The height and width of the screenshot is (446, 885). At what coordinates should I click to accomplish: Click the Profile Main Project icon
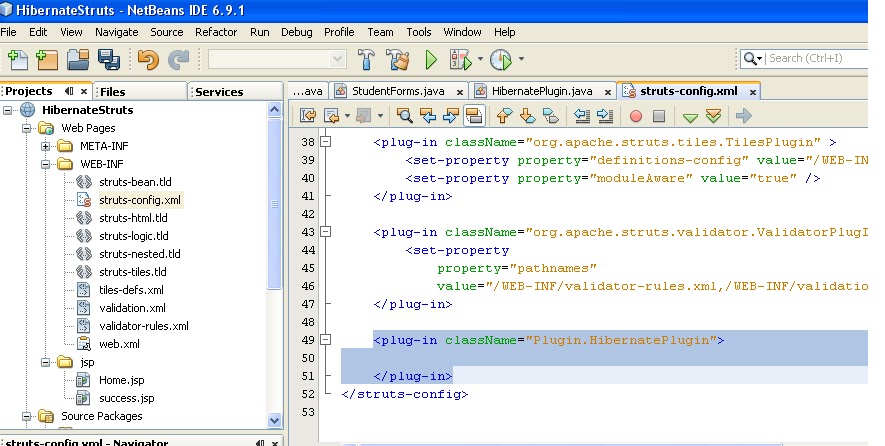click(x=501, y=59)
